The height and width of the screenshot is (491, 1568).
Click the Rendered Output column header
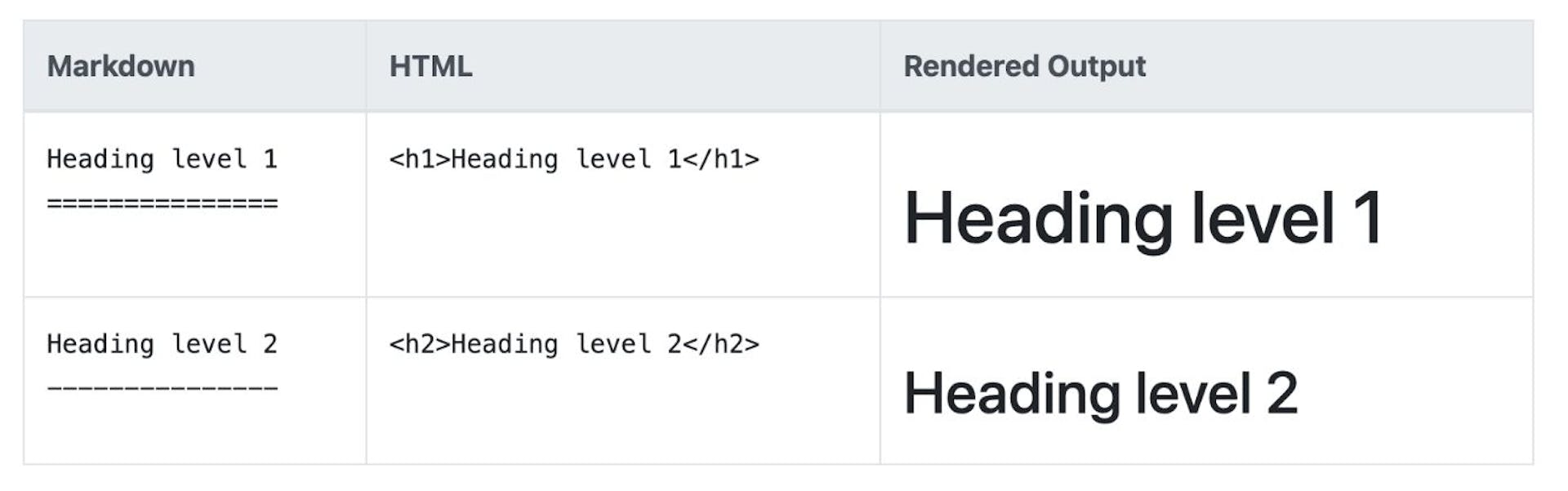[1024, 66]
